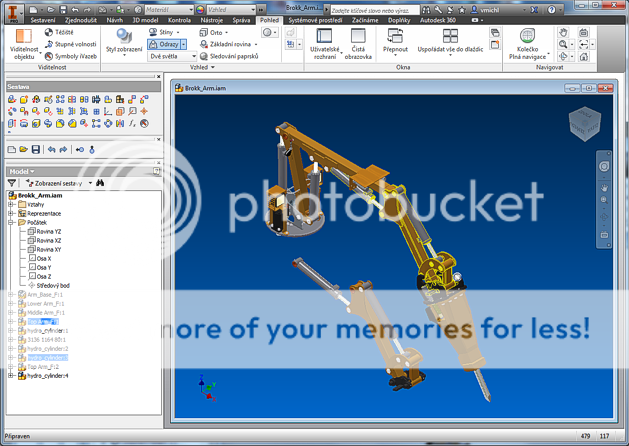This screenshot has width=629, height=446.
Task: Click the Zoom icon on the navigation bar
Action: coord(604,200)
